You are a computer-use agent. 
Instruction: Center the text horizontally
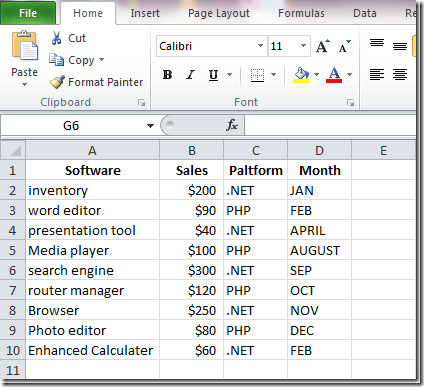click(400, 74)
